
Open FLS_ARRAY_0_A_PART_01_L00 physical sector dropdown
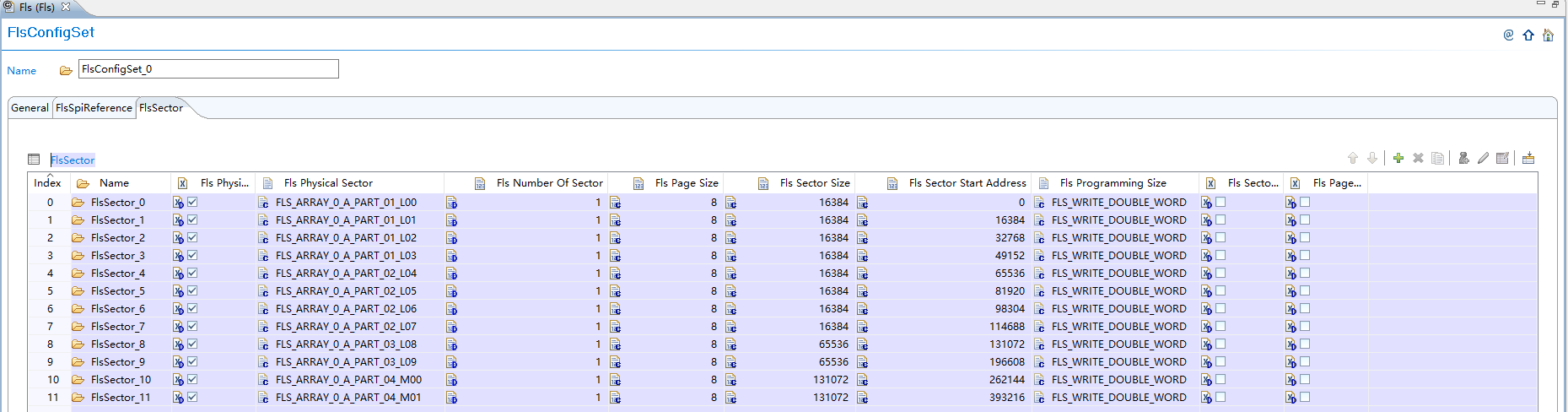click(346, 203)
